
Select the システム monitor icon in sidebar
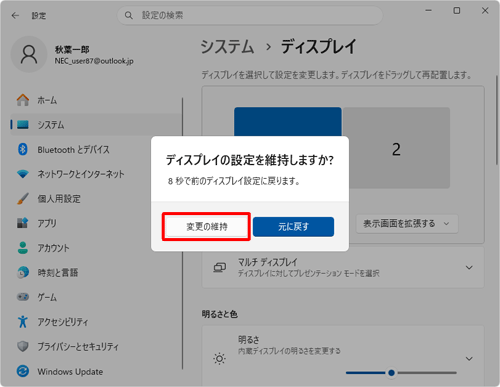point(23,125)
